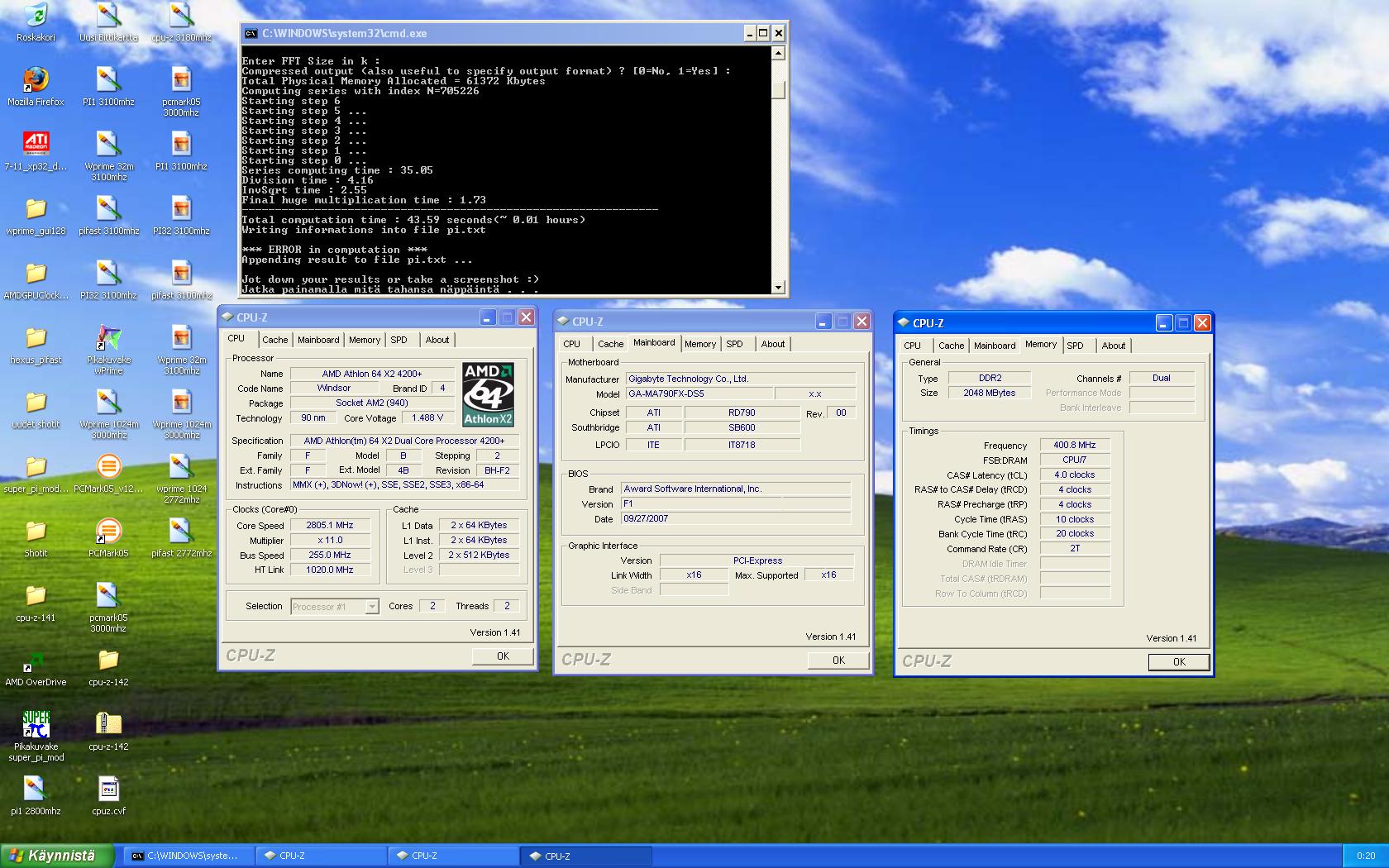
Task: Open the cmd.exe title bar system icon
Action: point(251,33)
